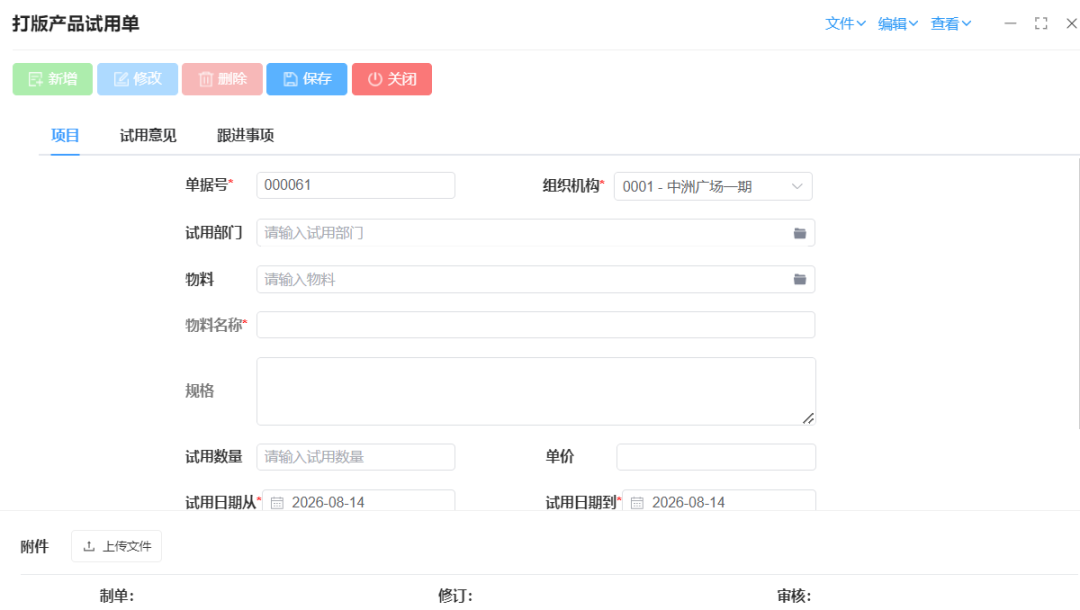Maximize the window to fullscreen

(1041, 23)
